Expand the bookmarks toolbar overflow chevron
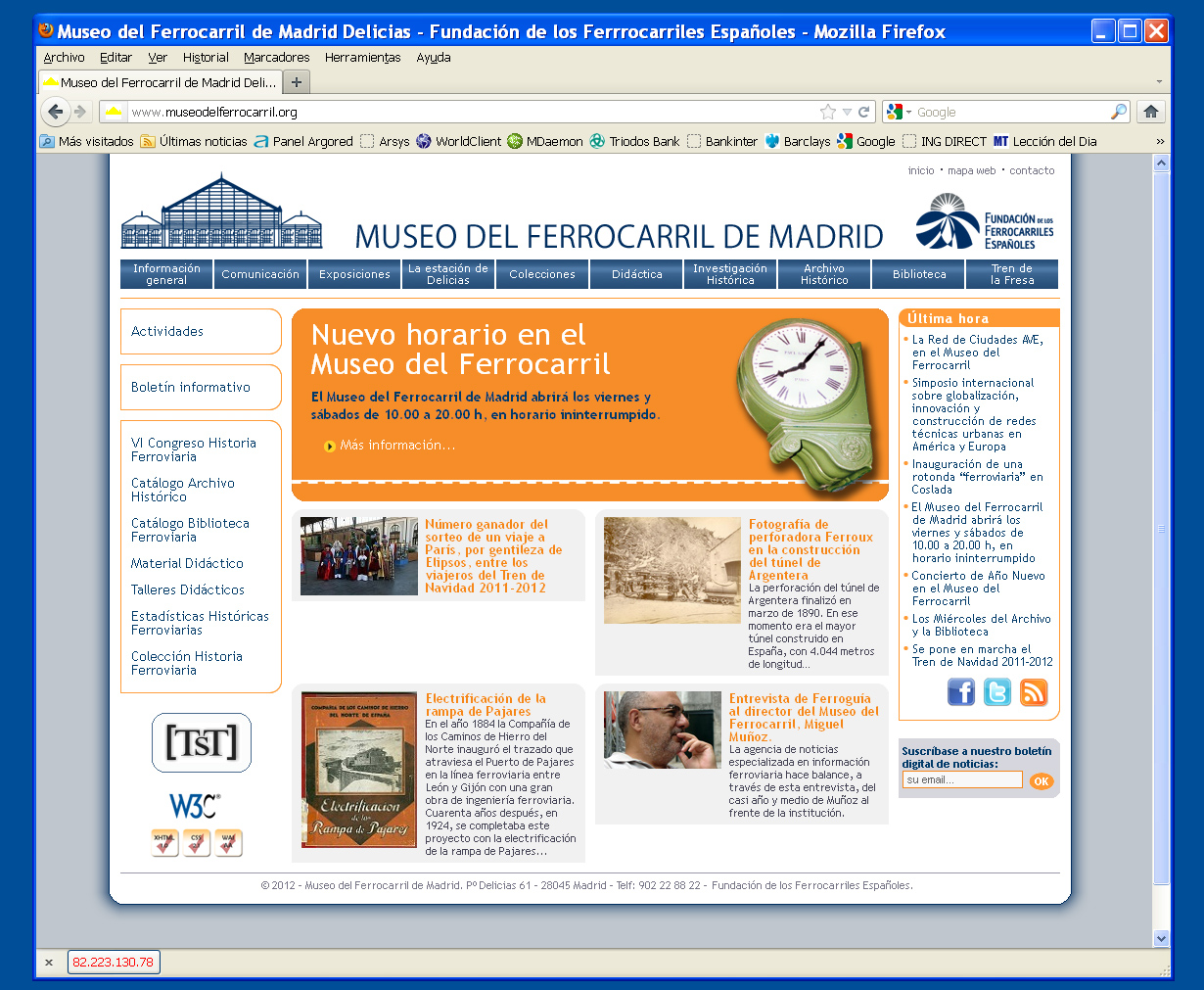The height and width of the screenshot is (990, 1204). tap(1161, 141)
